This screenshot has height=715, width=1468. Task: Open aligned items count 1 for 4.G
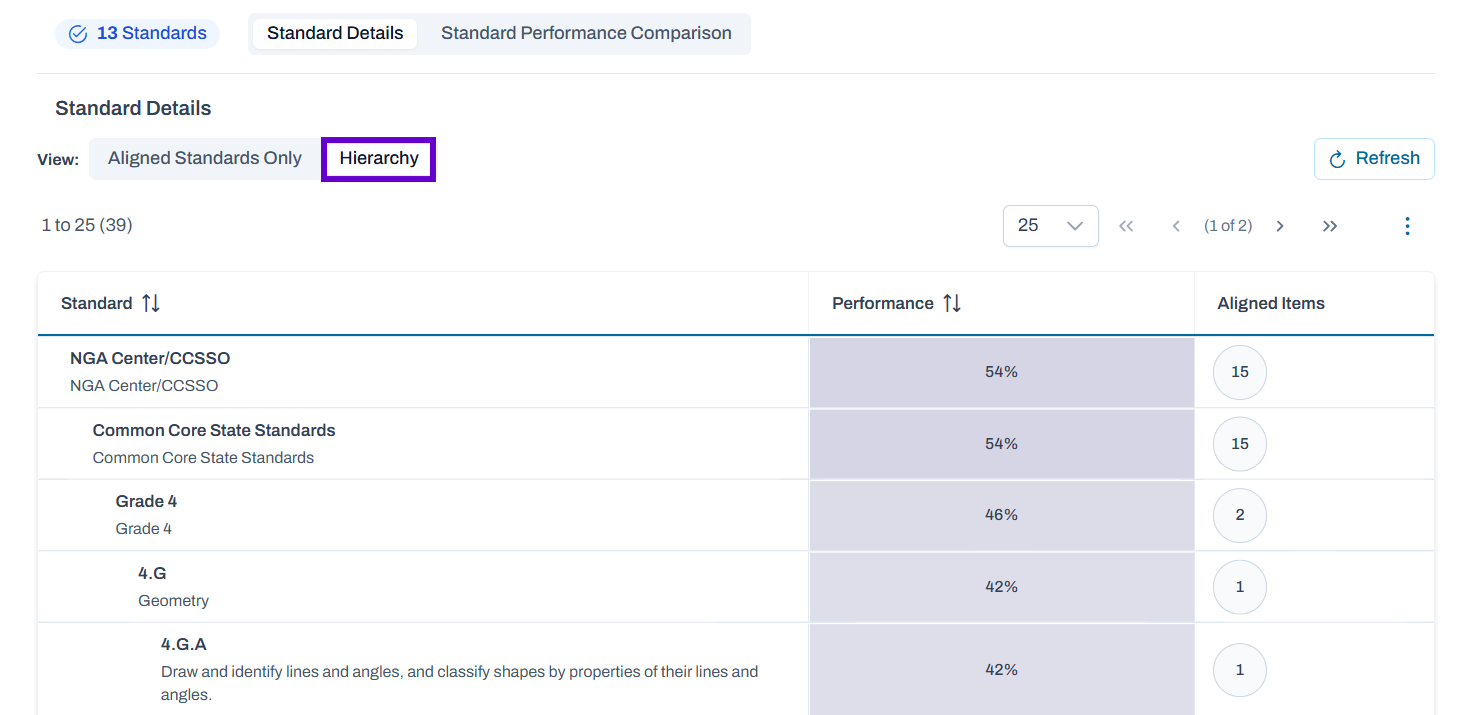tap(1240, 587)
